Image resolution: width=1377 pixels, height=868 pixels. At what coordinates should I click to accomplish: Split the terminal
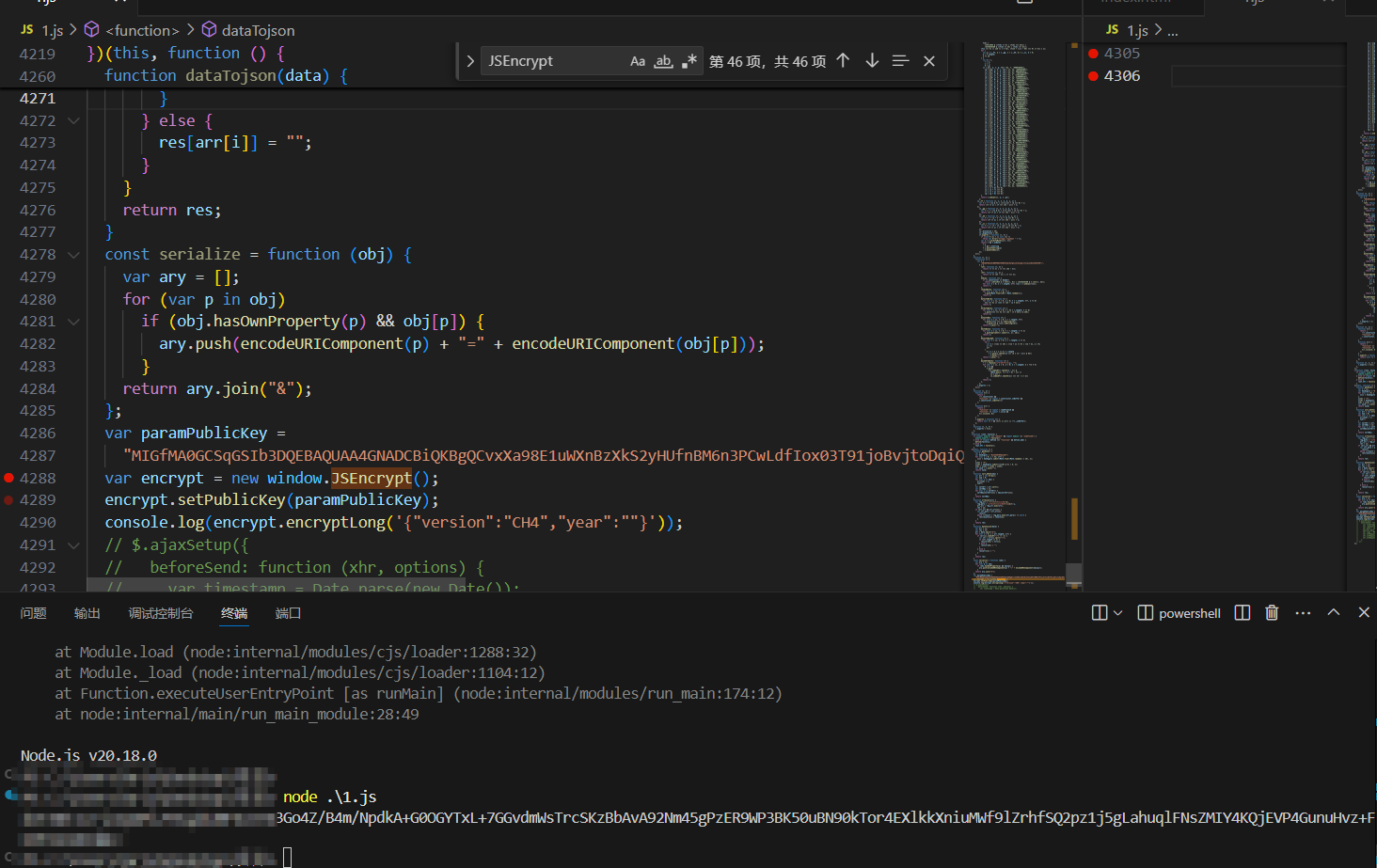click(x=1242, y=613)
